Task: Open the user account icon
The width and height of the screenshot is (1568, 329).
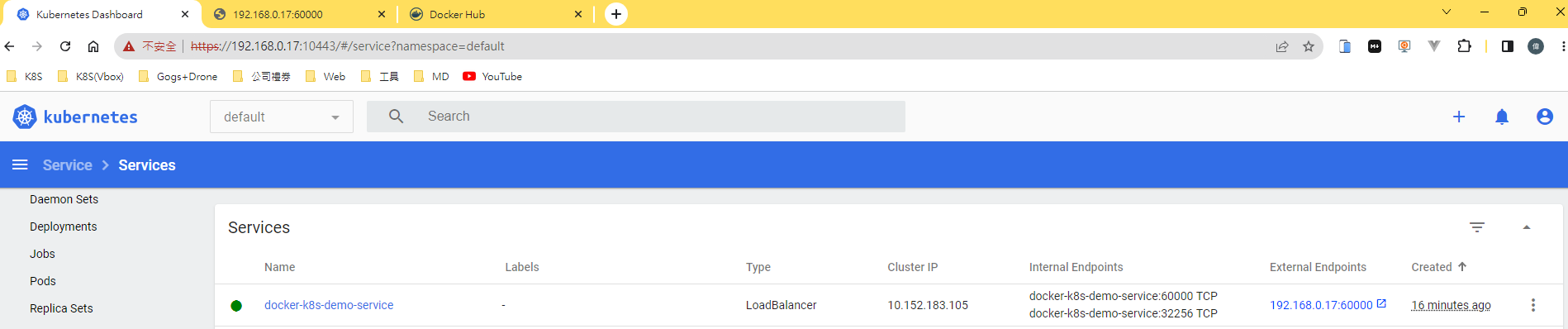Action: coord(1545,117)
